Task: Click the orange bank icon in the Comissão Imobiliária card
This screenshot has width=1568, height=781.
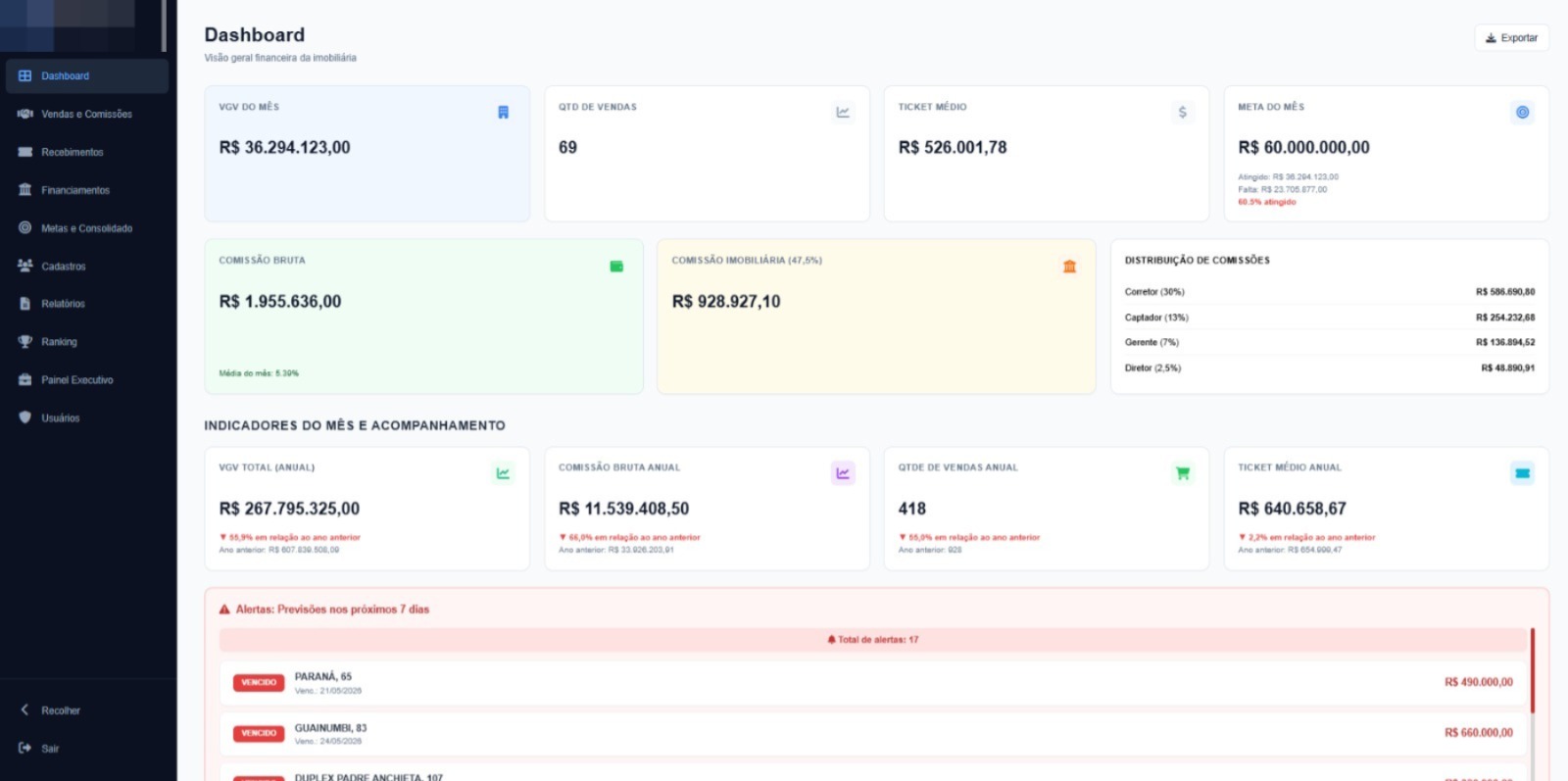Action: click(x=1069, y=267)
